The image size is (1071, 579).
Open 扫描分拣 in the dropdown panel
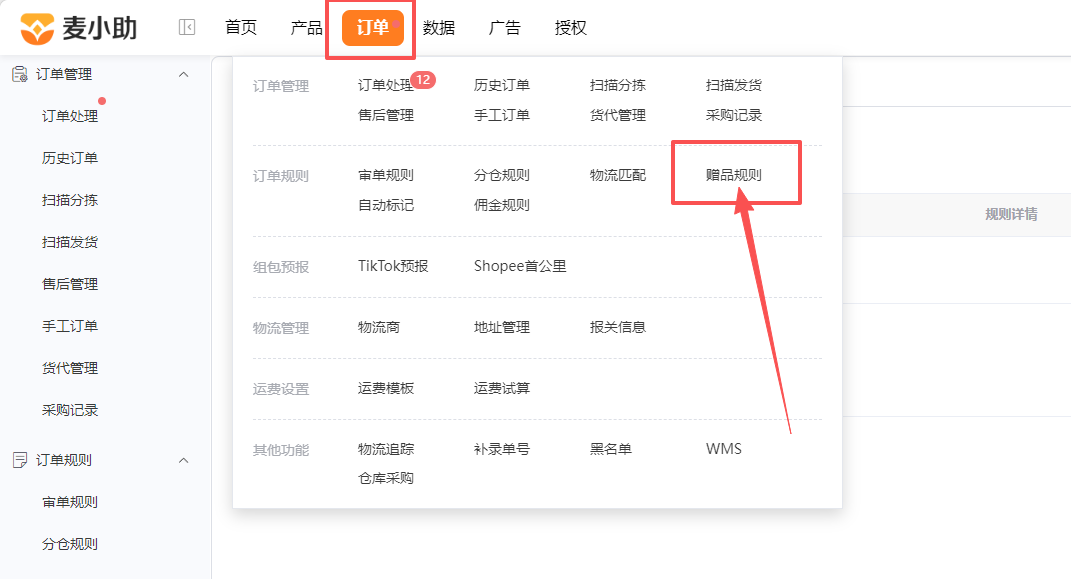618,85
